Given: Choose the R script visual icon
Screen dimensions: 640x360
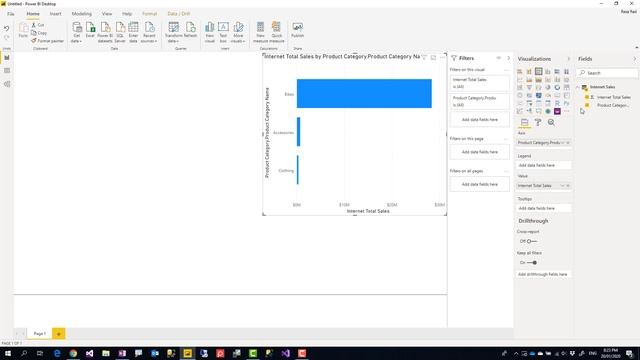Looking at the screenshot, I should (x=557, y=103).
